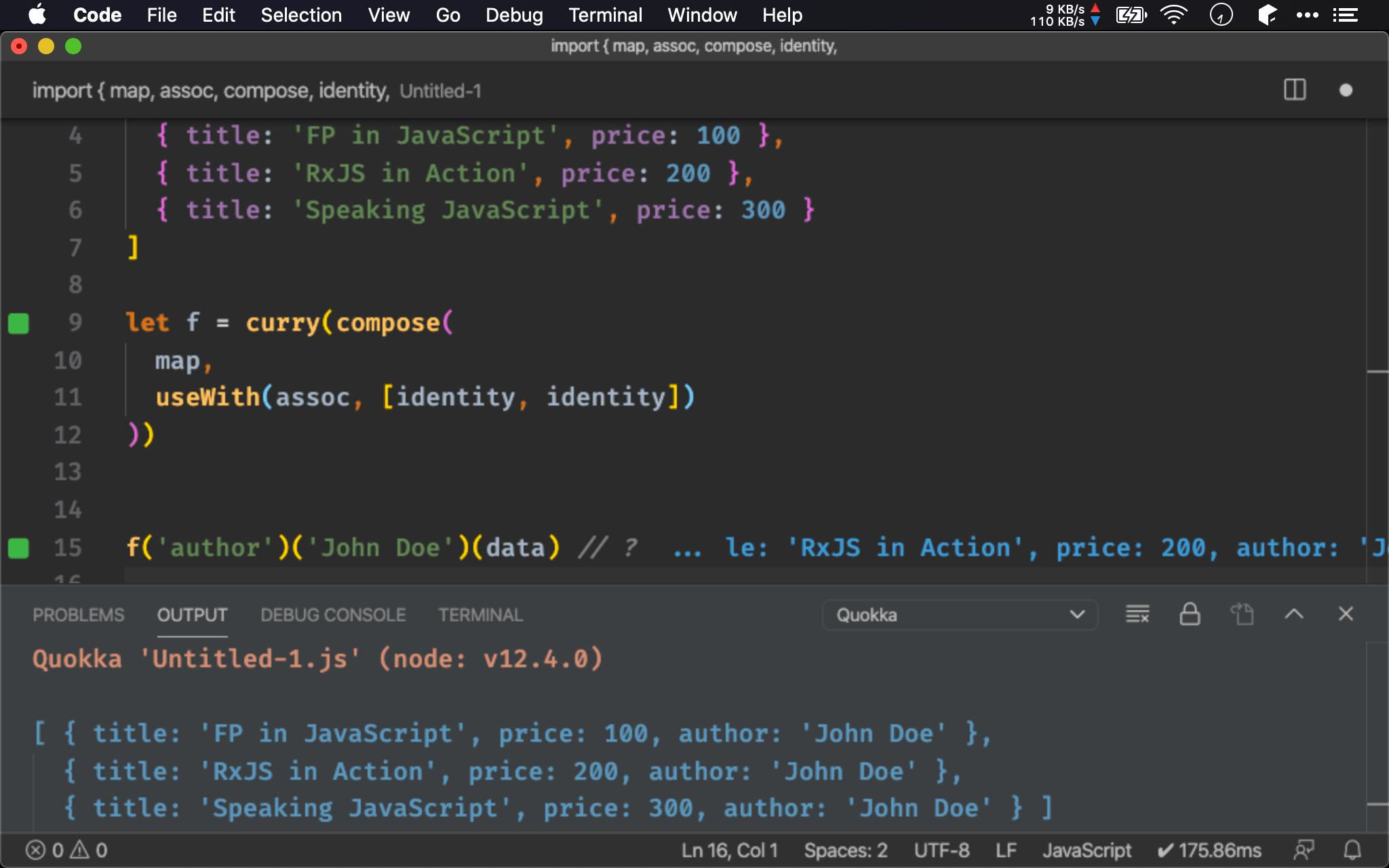
Task: Open the View menu
Action: 389,15
